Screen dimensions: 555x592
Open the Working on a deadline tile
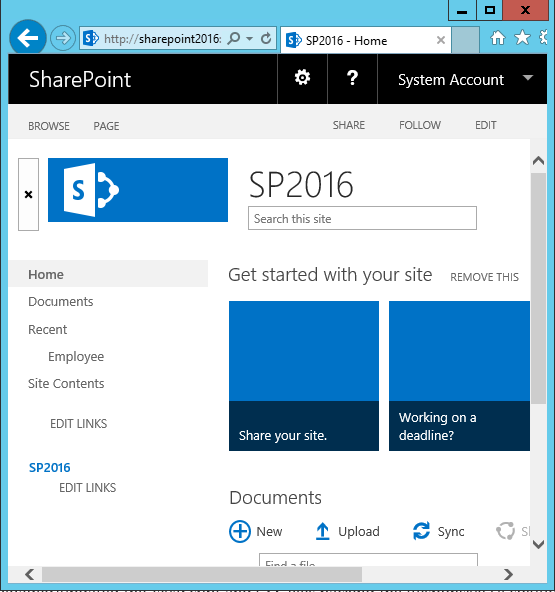pos(459,376)
